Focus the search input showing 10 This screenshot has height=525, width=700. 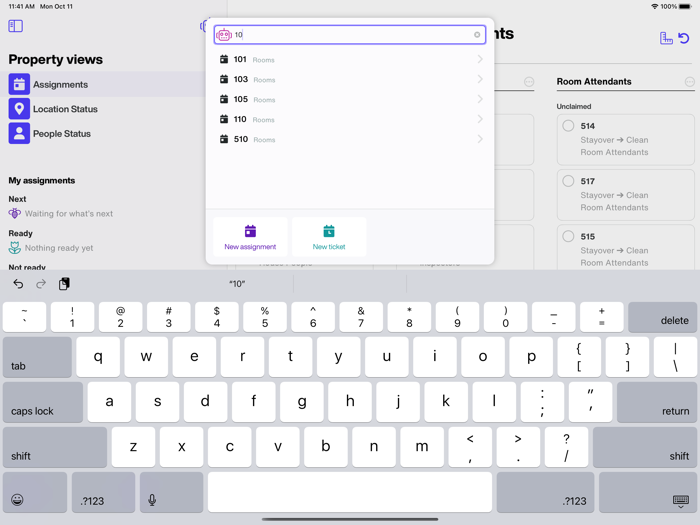click(x=350, y=35)
